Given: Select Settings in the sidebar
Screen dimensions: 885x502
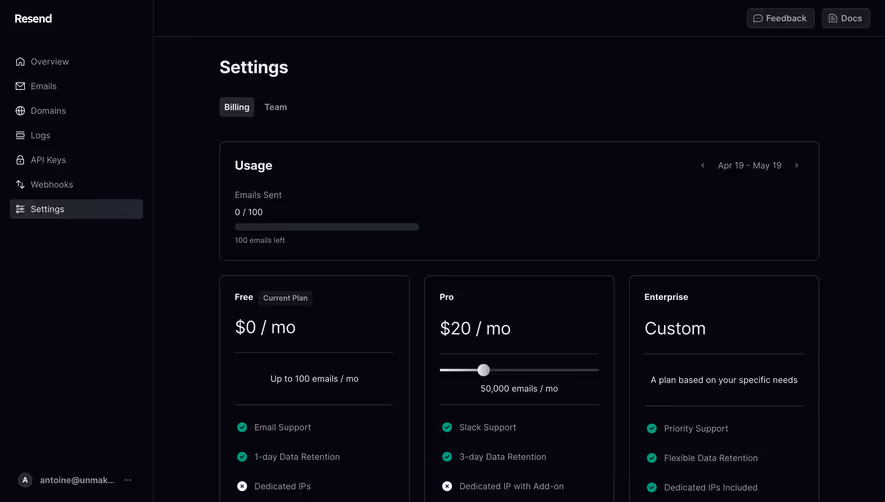Looking at the screenshot, I should coord(76,209).
